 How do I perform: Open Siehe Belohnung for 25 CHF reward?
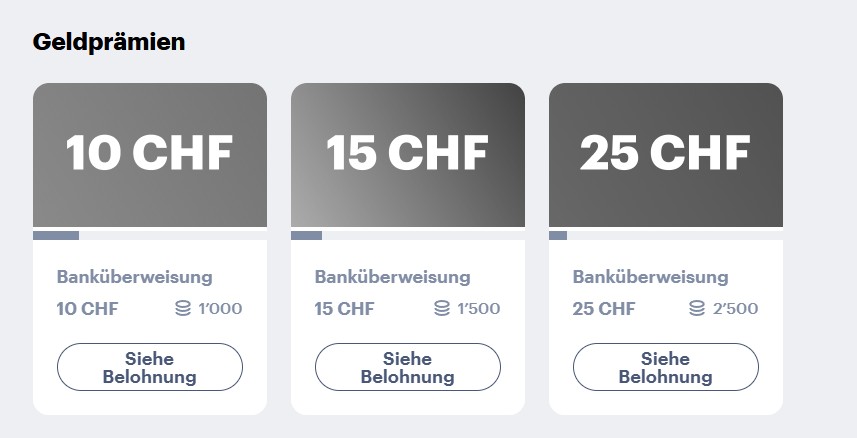tap(666, 367)
